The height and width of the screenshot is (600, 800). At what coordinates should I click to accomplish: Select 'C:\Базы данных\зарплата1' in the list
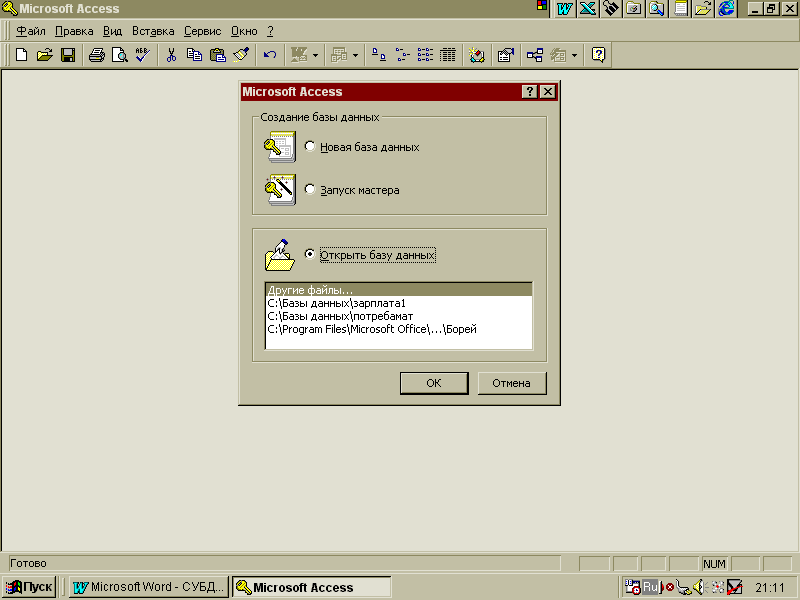(x=398, y=303)
